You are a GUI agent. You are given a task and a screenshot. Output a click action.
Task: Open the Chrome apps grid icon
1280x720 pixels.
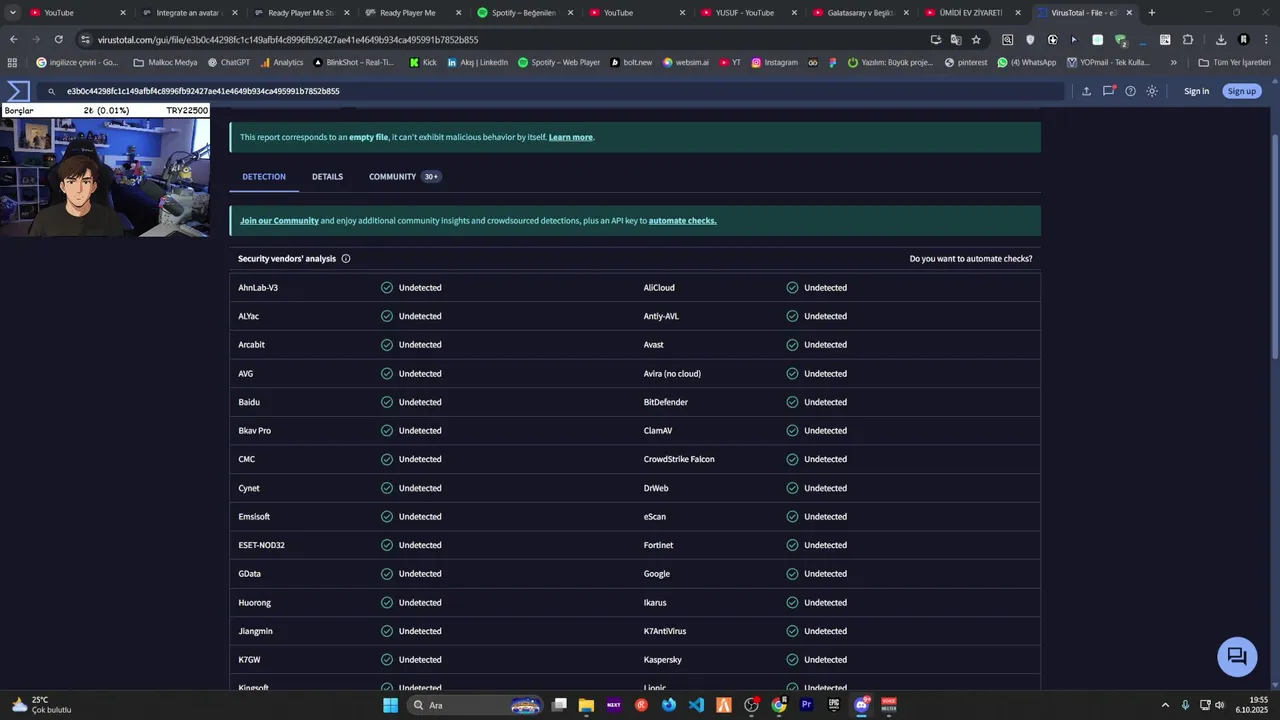[12, 62]
